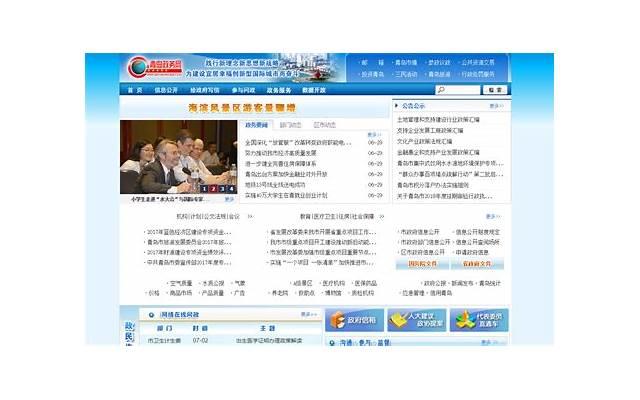Open the 医保药品 quick link
This screenshot has width=640, height=400.
pyautogui.click(x=366, y=283)
